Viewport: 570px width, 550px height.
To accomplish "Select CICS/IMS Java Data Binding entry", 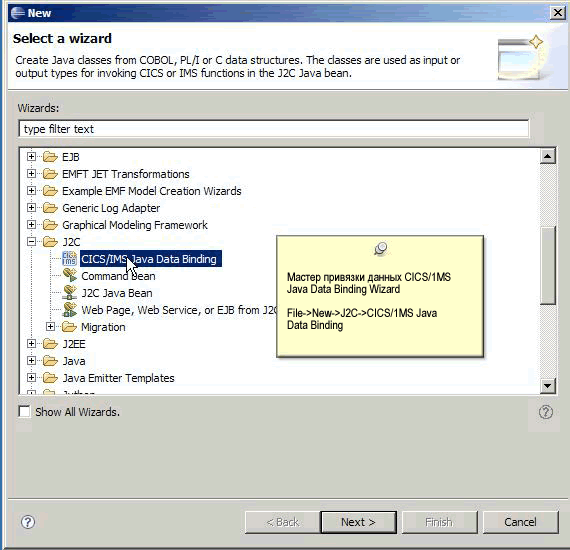I will (151, 259).
